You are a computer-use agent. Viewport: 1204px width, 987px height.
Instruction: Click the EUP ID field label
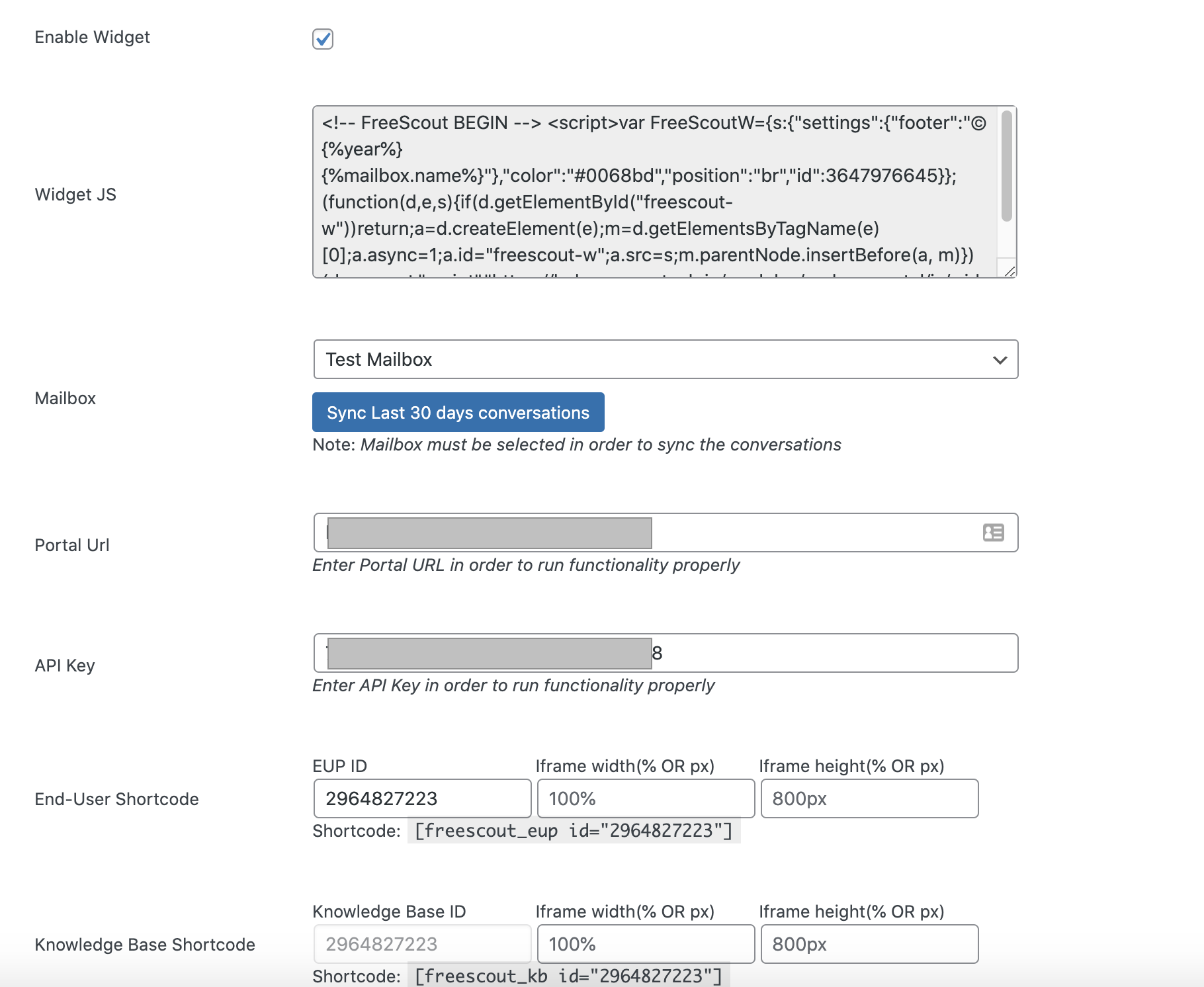coord(339,766)
